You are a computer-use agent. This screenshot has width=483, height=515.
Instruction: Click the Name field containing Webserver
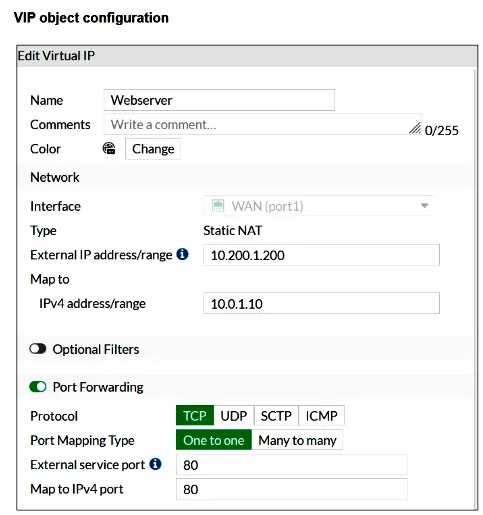pyautogui.click(x=219, y=100)
